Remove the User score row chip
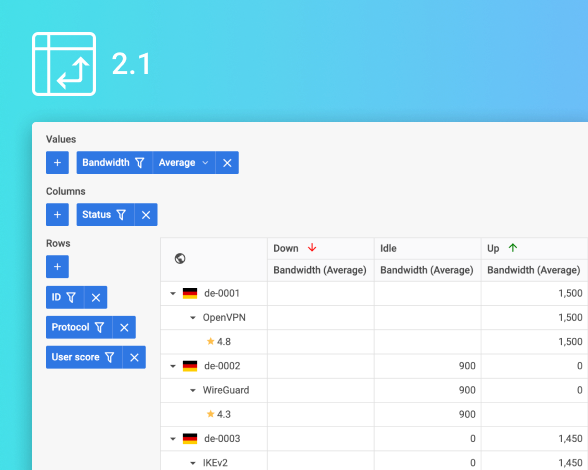Screen dimensions: 588x470 (x=134, y=357)
